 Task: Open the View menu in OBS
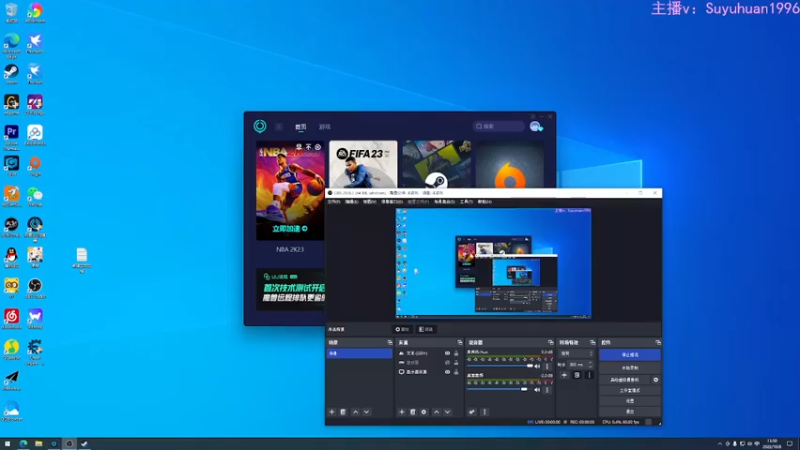pyautogui.click(x=369, y=202)
